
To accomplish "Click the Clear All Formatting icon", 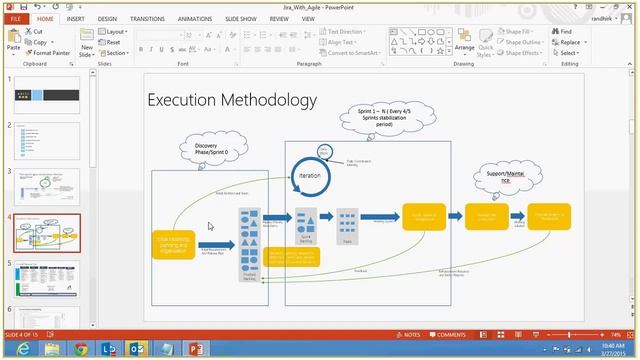I will tap(233, 36).
